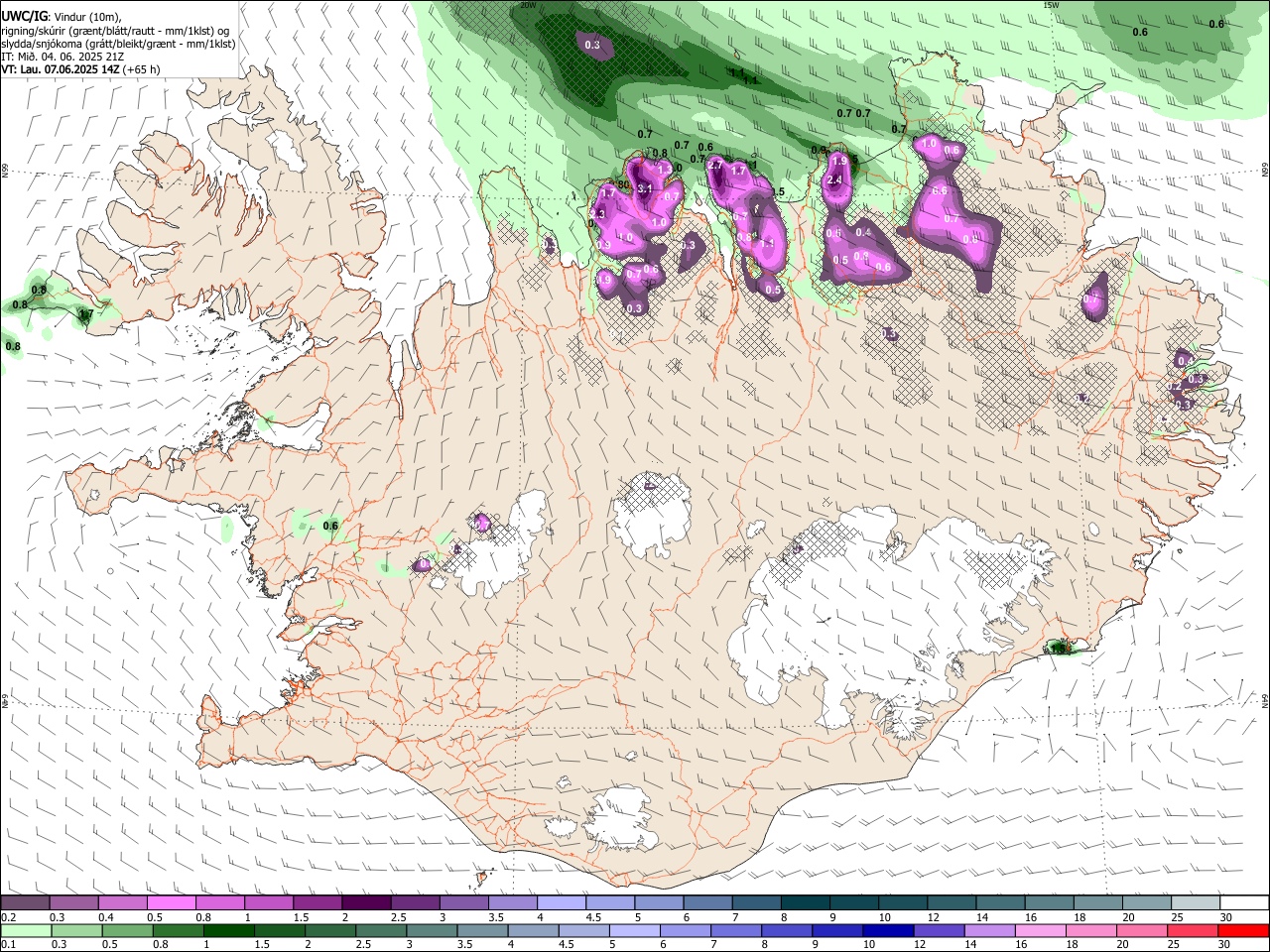Screen dimensions: 1270x952
Task: Select the blue rain swatch between 8 and 9
Action: [x=787, y=930]
